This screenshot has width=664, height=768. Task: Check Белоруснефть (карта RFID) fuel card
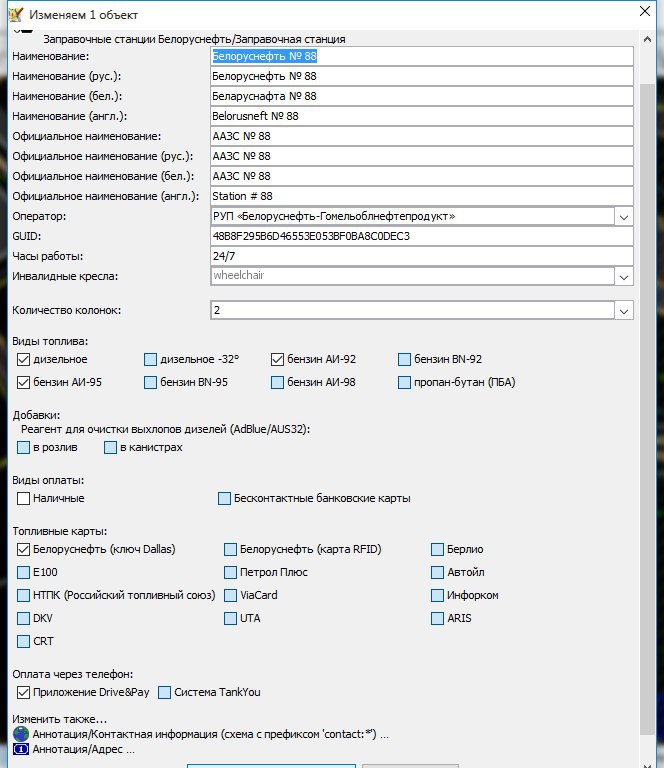pos(230,549)
